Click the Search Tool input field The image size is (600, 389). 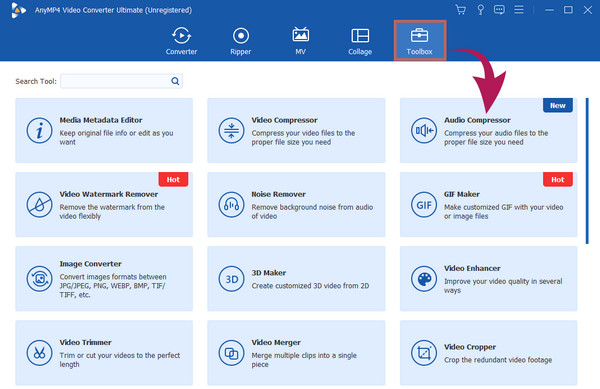point(121,81)
